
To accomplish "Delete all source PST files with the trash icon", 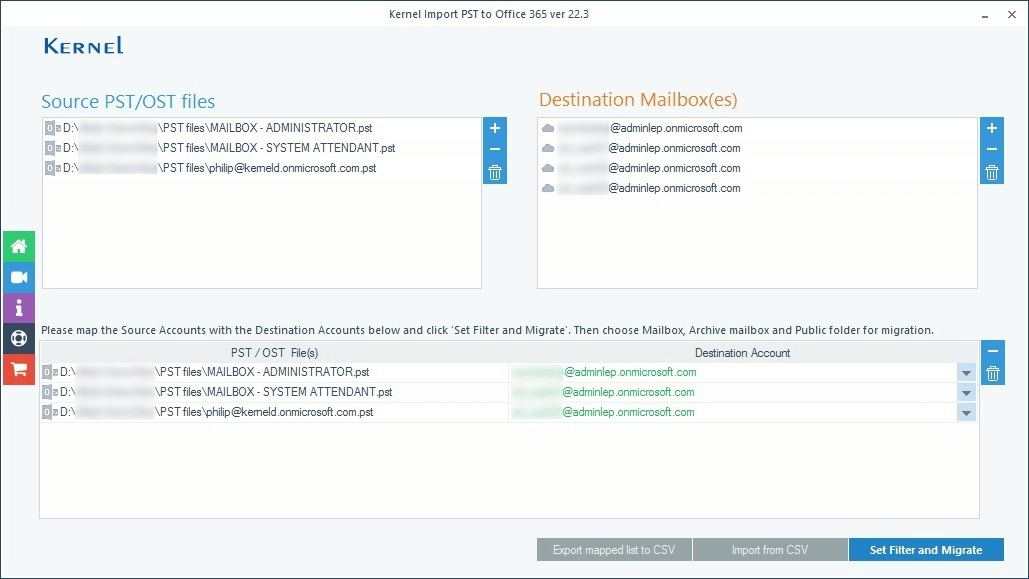I will 495,173.
